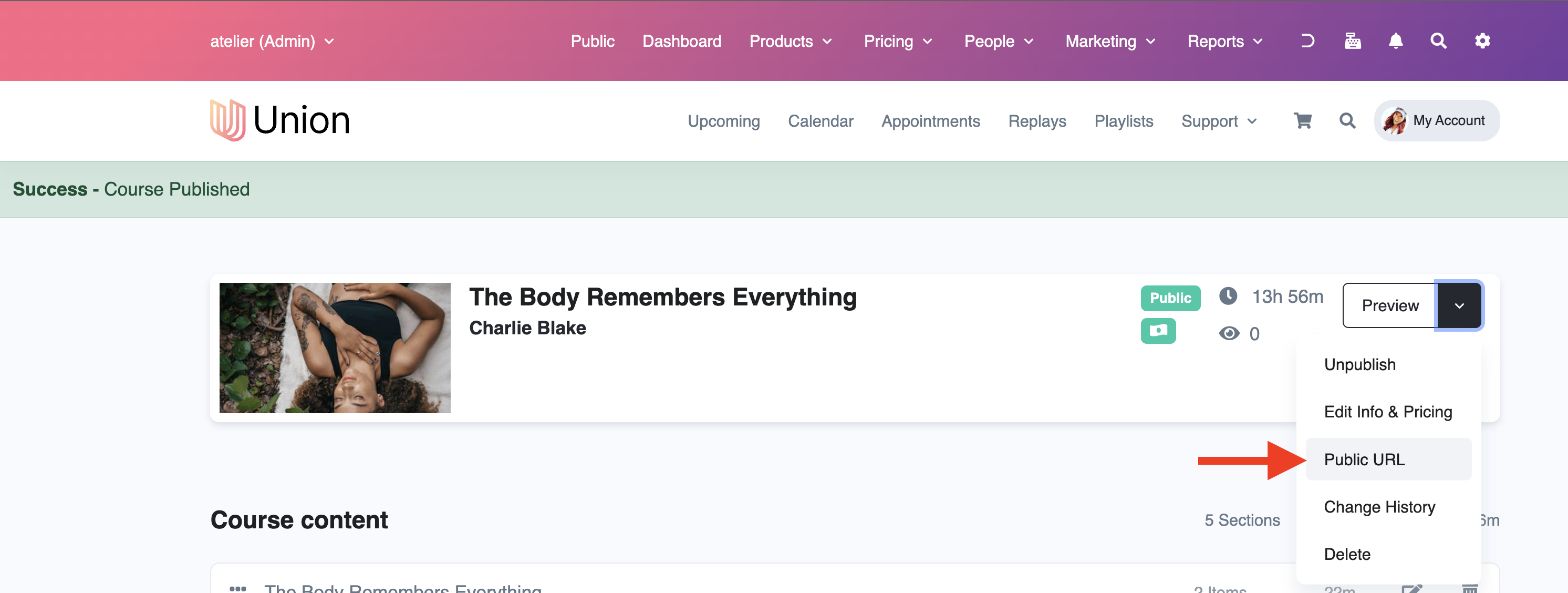Image resolution: width=1568 pixels, height=593 pixels.
Task: Select Unpublish from the menu
Action: [x=1388, y=364]
